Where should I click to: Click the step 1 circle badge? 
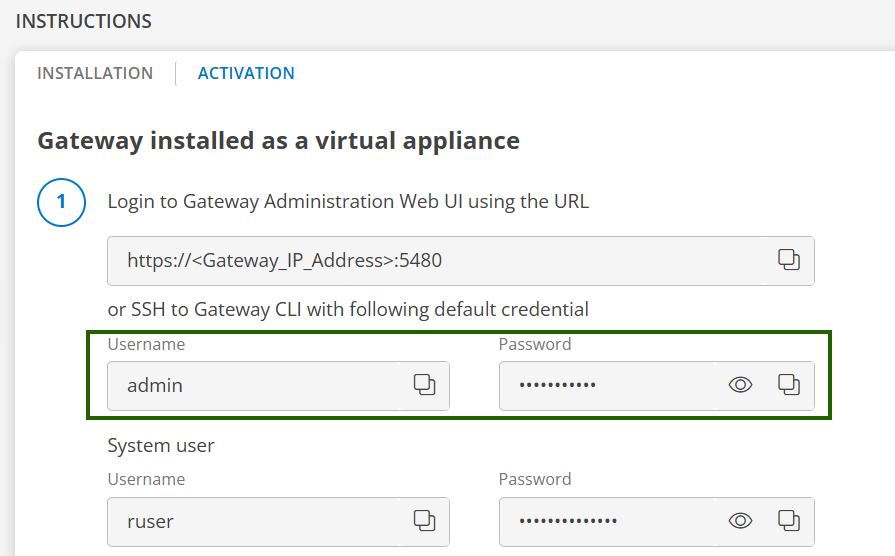61,202
